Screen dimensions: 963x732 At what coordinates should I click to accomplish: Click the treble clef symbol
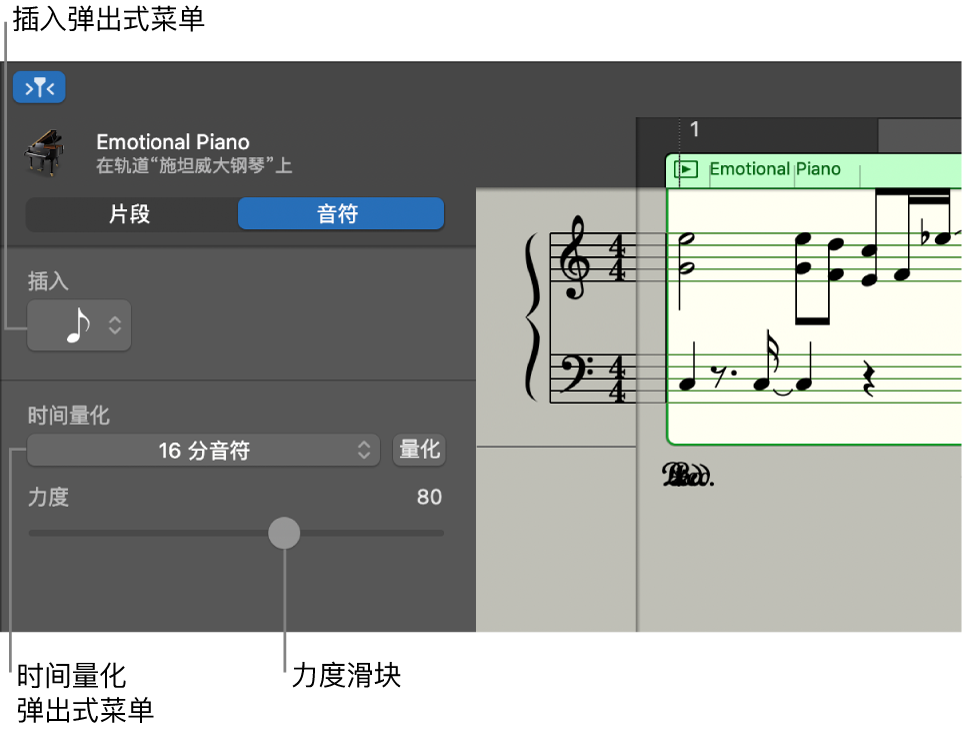pyautogui.click(x=576, y=258)
